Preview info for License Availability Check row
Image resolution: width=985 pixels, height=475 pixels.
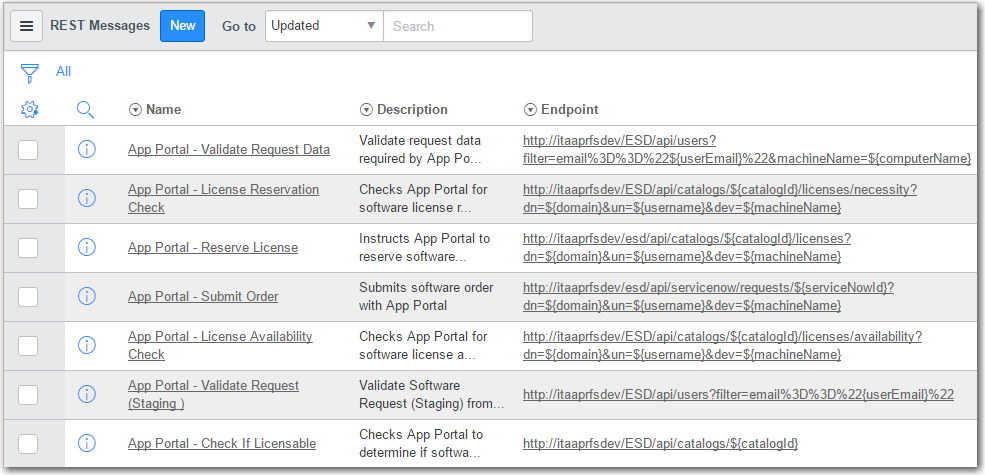(x=87, y=345)
